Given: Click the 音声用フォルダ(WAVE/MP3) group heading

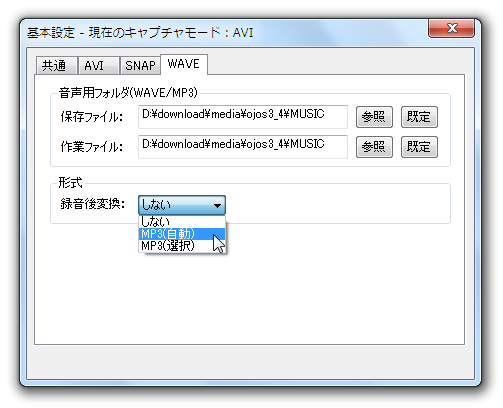Looking at the screenshot, I should (x=128, y=93).
